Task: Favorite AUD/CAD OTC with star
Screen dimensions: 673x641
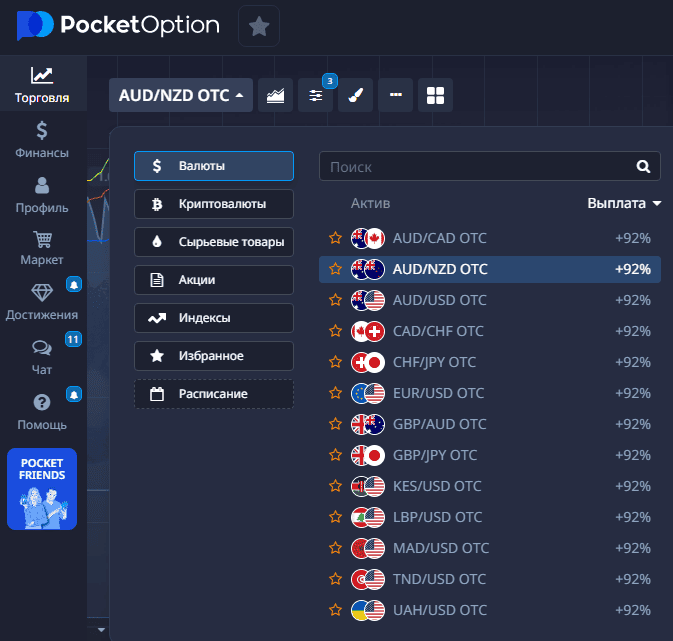Action: [335, 238]
